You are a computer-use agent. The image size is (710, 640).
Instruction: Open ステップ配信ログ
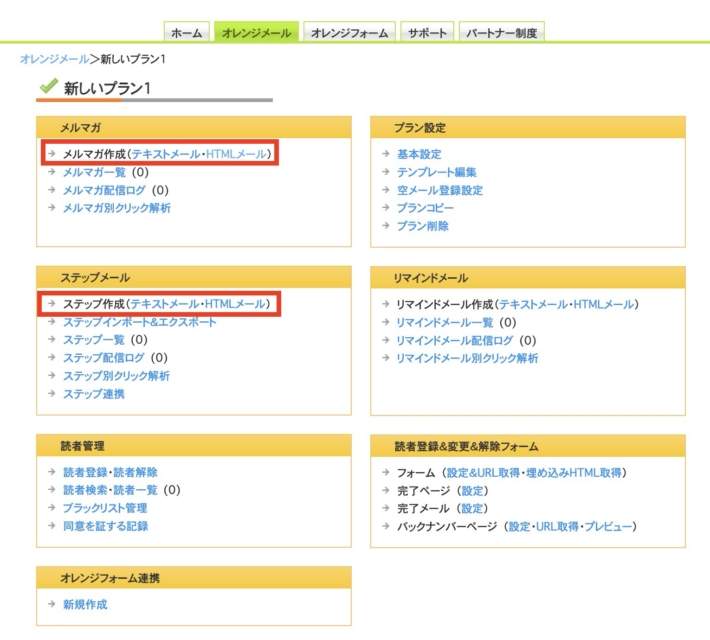[104, 358]
